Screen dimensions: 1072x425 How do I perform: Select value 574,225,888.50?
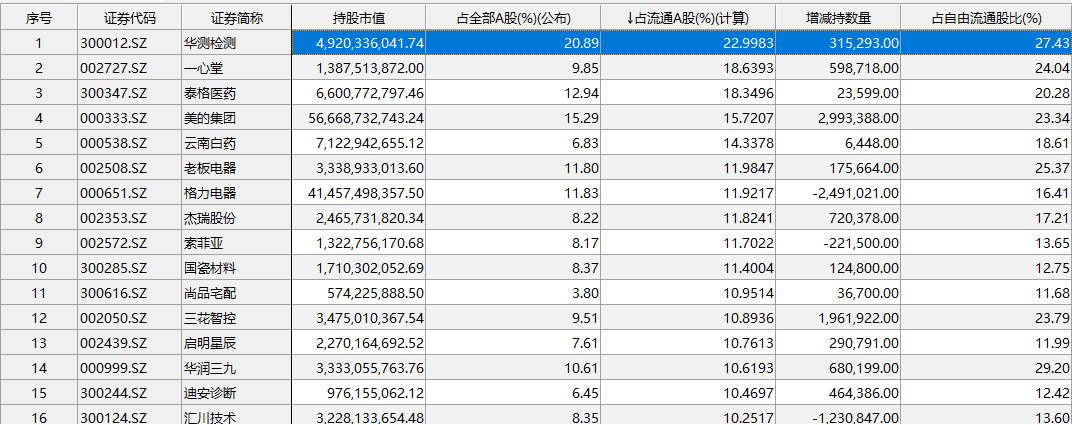358,293
